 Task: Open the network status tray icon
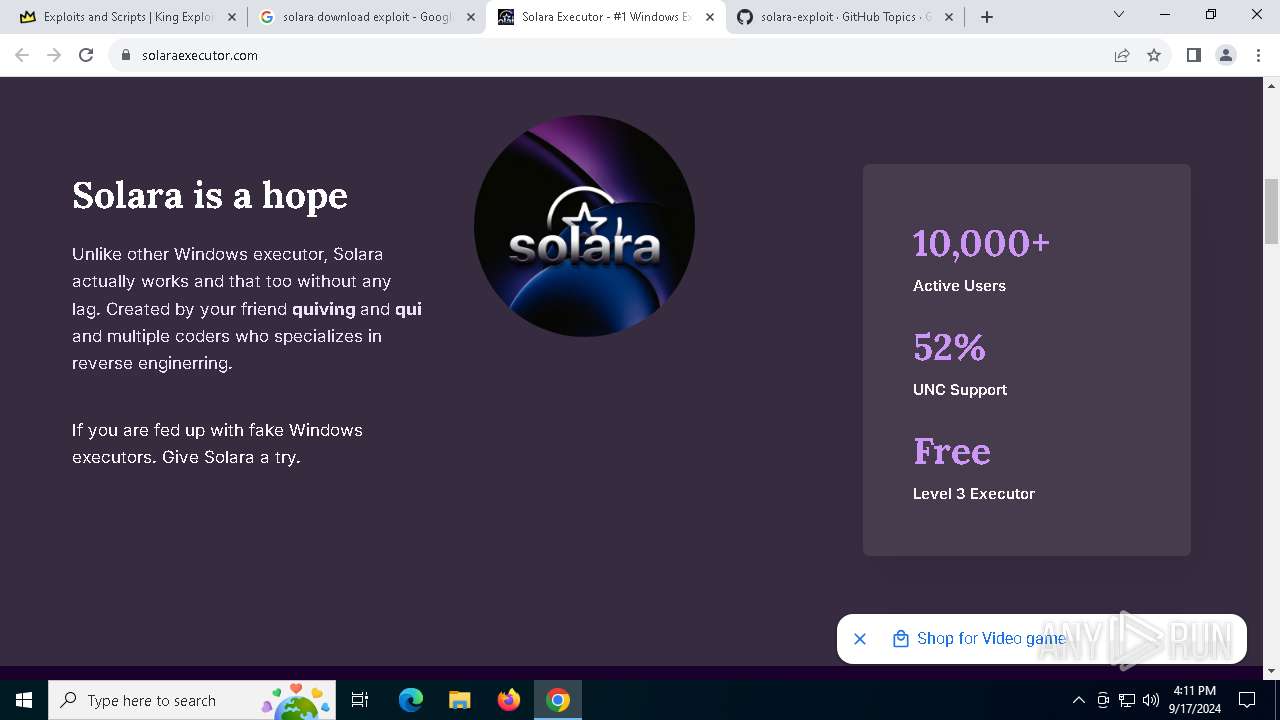pyautogui.click(x=1127, y=700)
